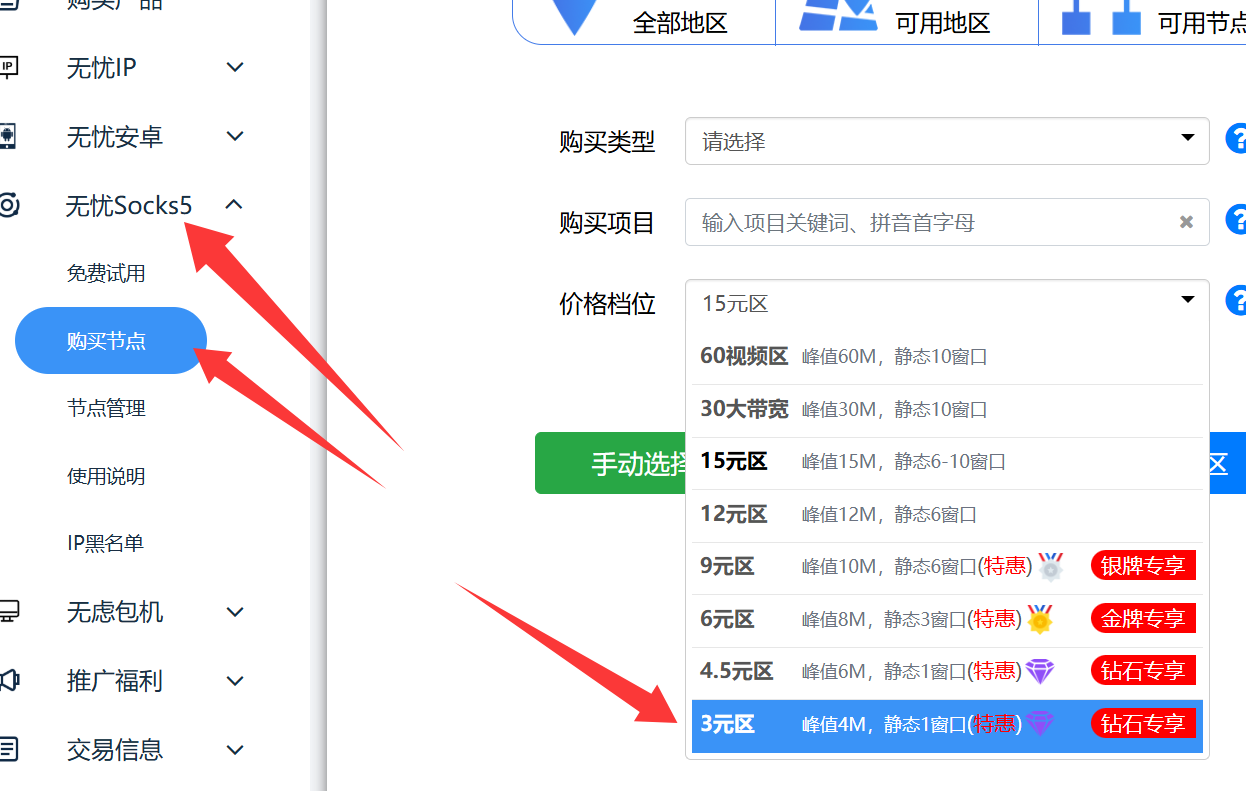Click the 无忧IP sidebar icon
The height and width of the screenshot is (791, 1246).
(8, 68)
